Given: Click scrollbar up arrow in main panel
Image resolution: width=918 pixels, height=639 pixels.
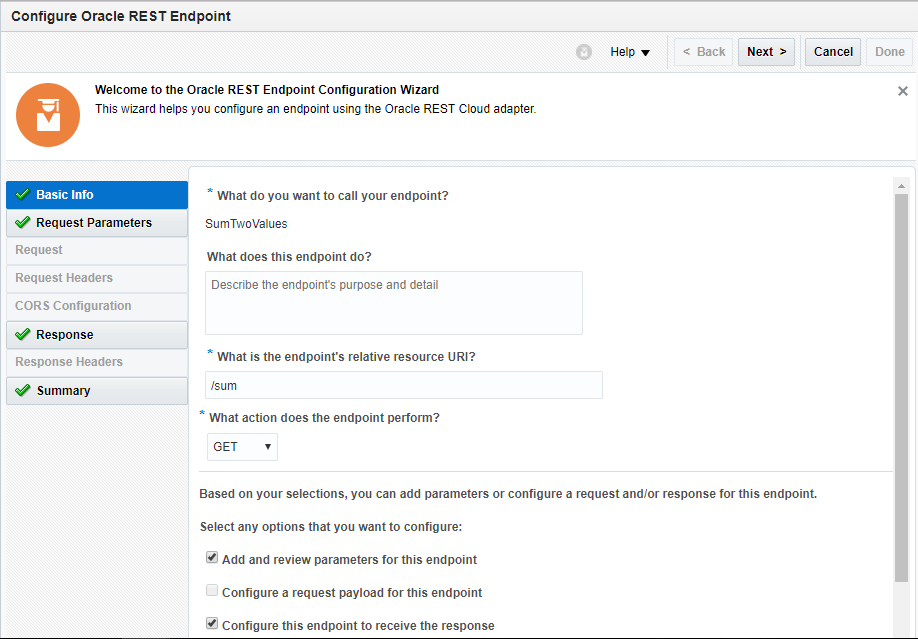Looking at the screenshot, I should (901, 186).
